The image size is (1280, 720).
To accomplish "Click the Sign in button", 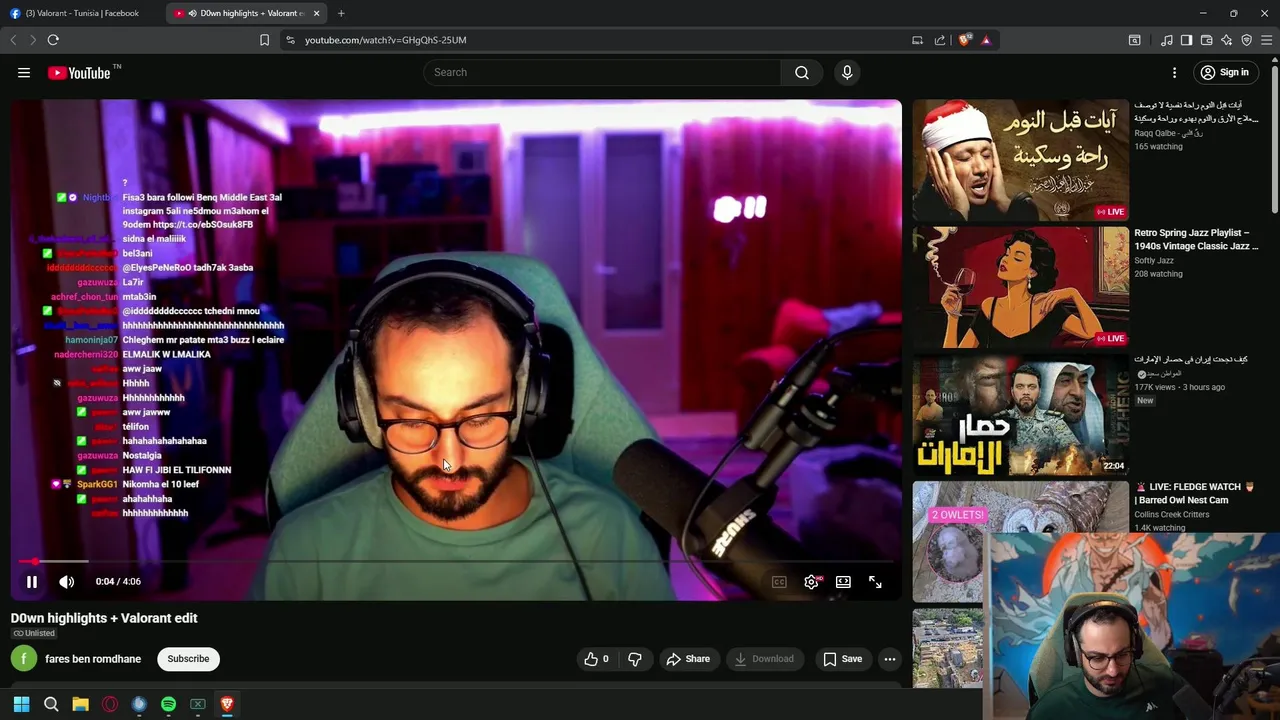I will tap(1225, 73).
